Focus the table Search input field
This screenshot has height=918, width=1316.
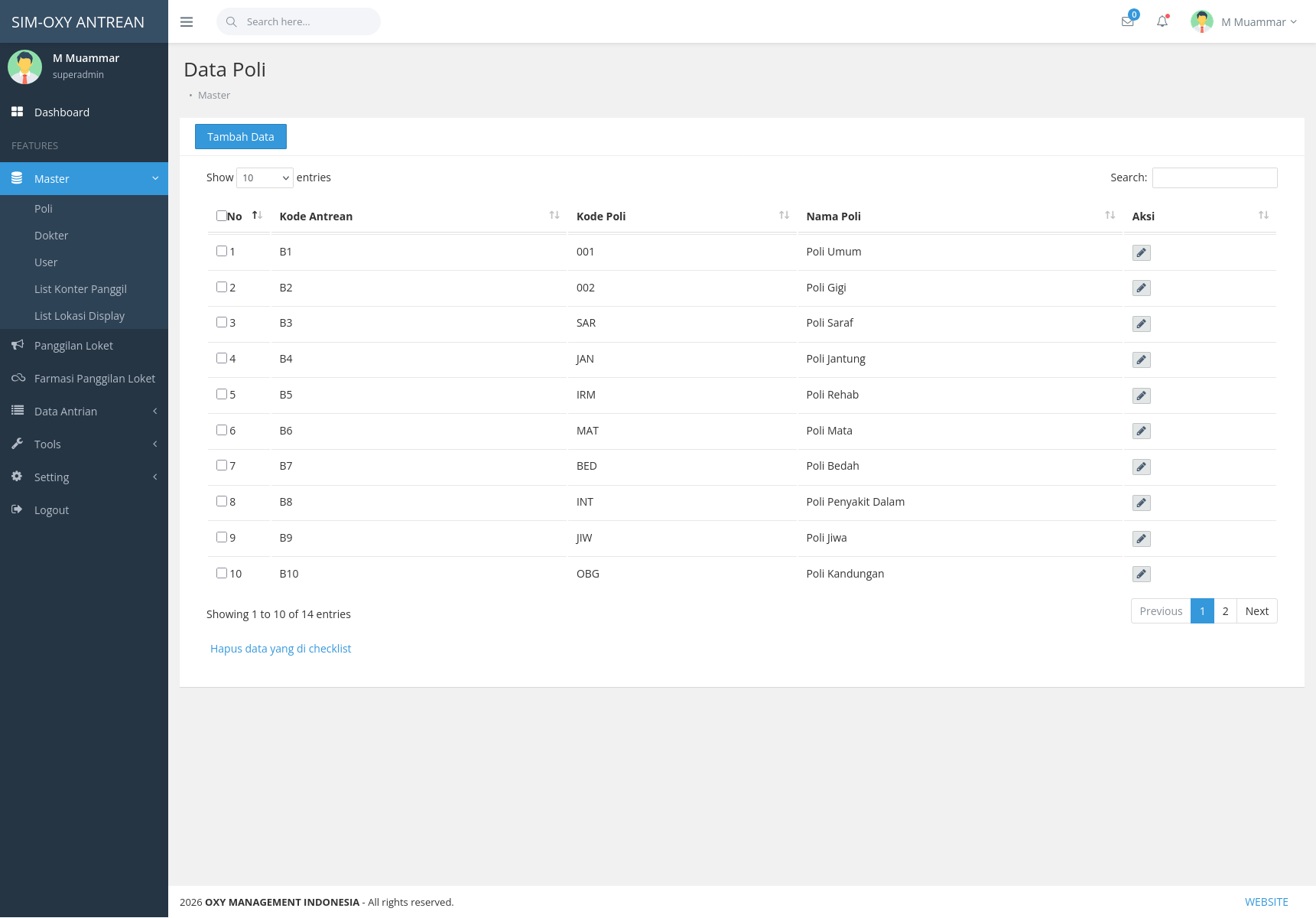pos(1214,177)
